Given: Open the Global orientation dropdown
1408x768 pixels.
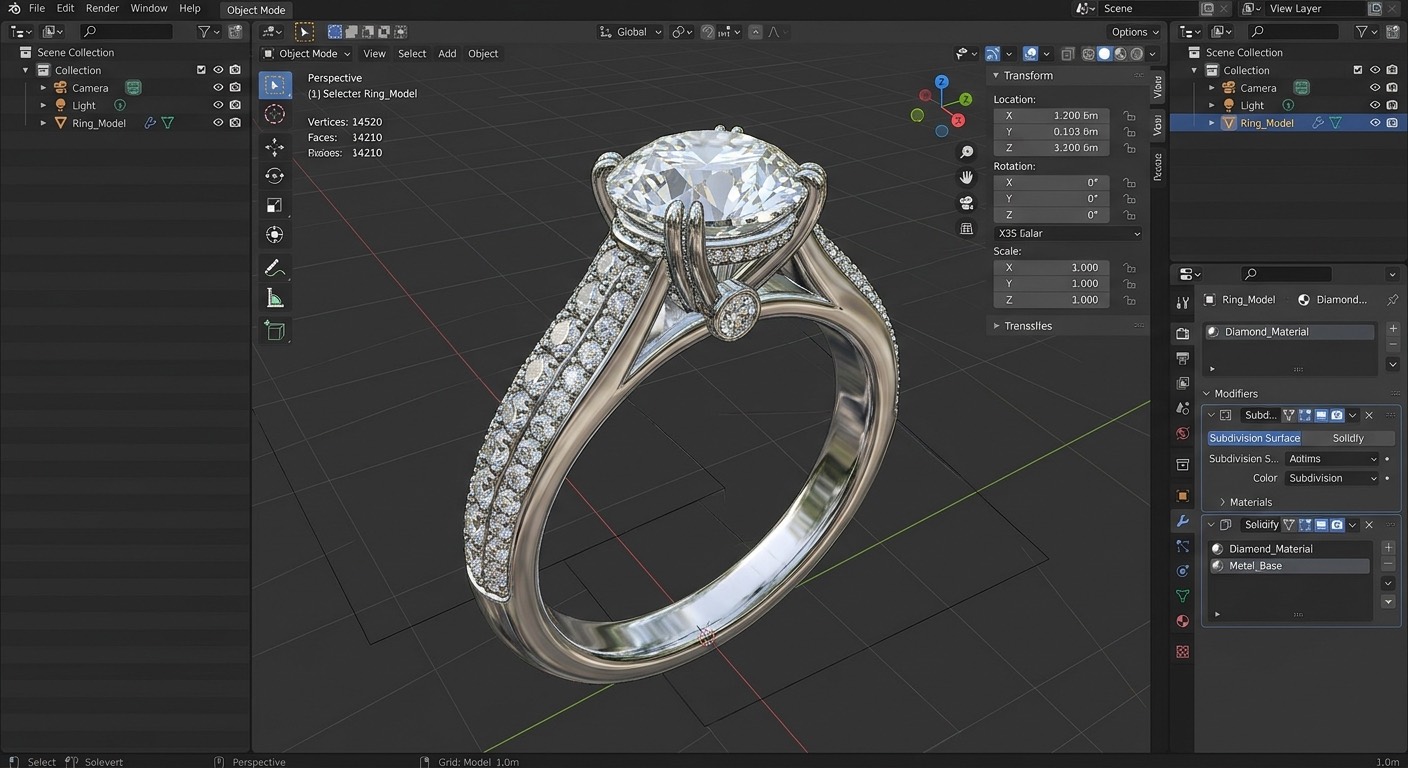Looking at the screenshot, I should tap(631, 32).
